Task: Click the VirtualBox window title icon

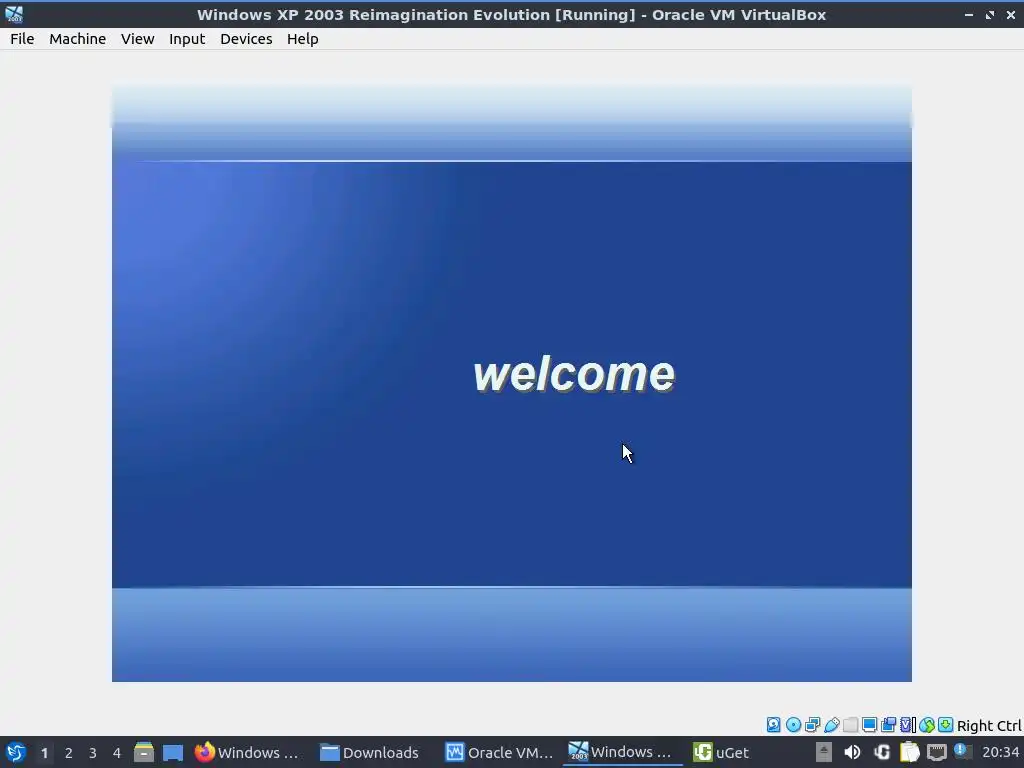Action: point(14,14)
